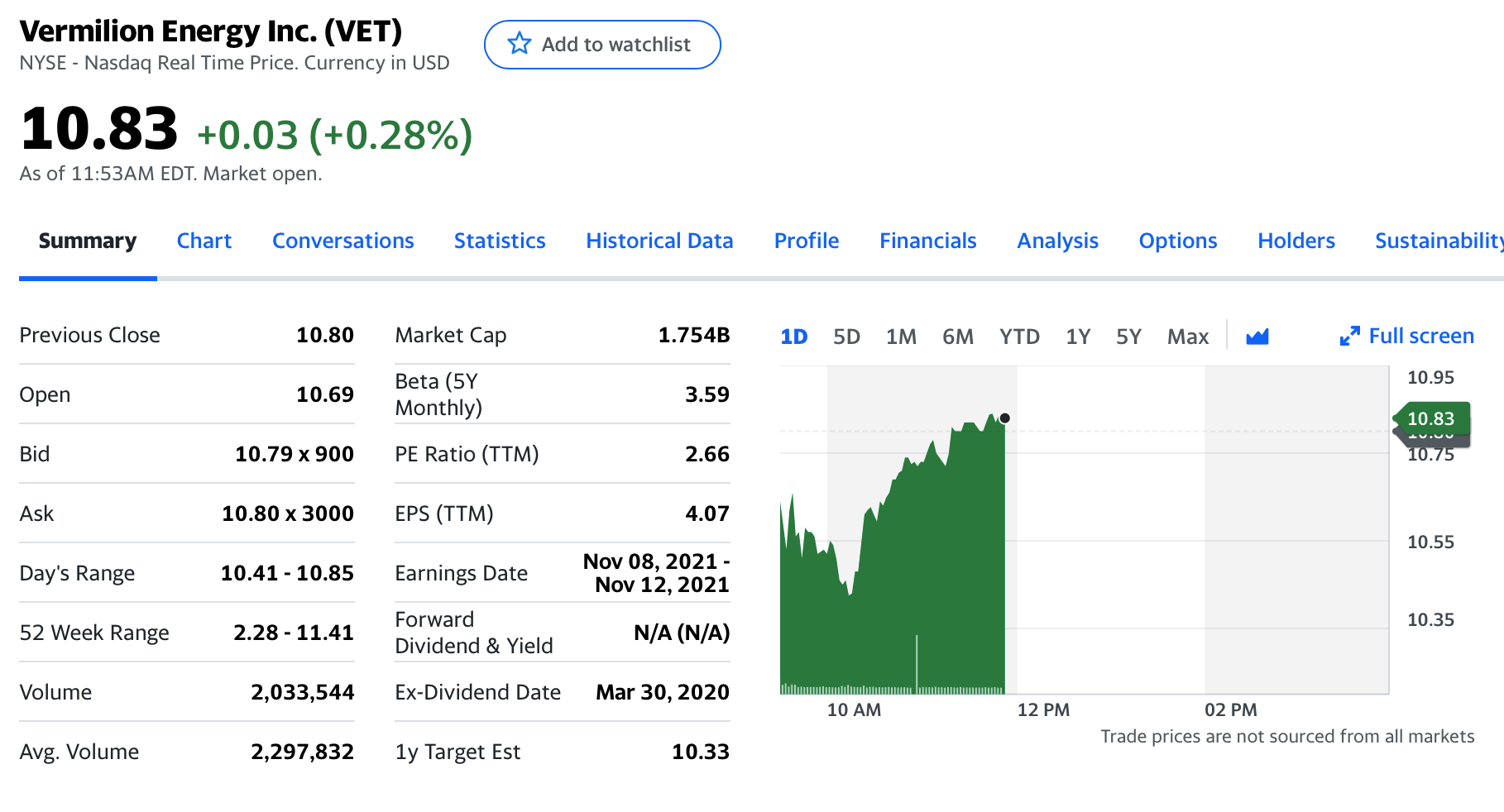Click the Volume value 2,033,544
The height and width of the screenshot is (812, 1504).
(303, 692)
